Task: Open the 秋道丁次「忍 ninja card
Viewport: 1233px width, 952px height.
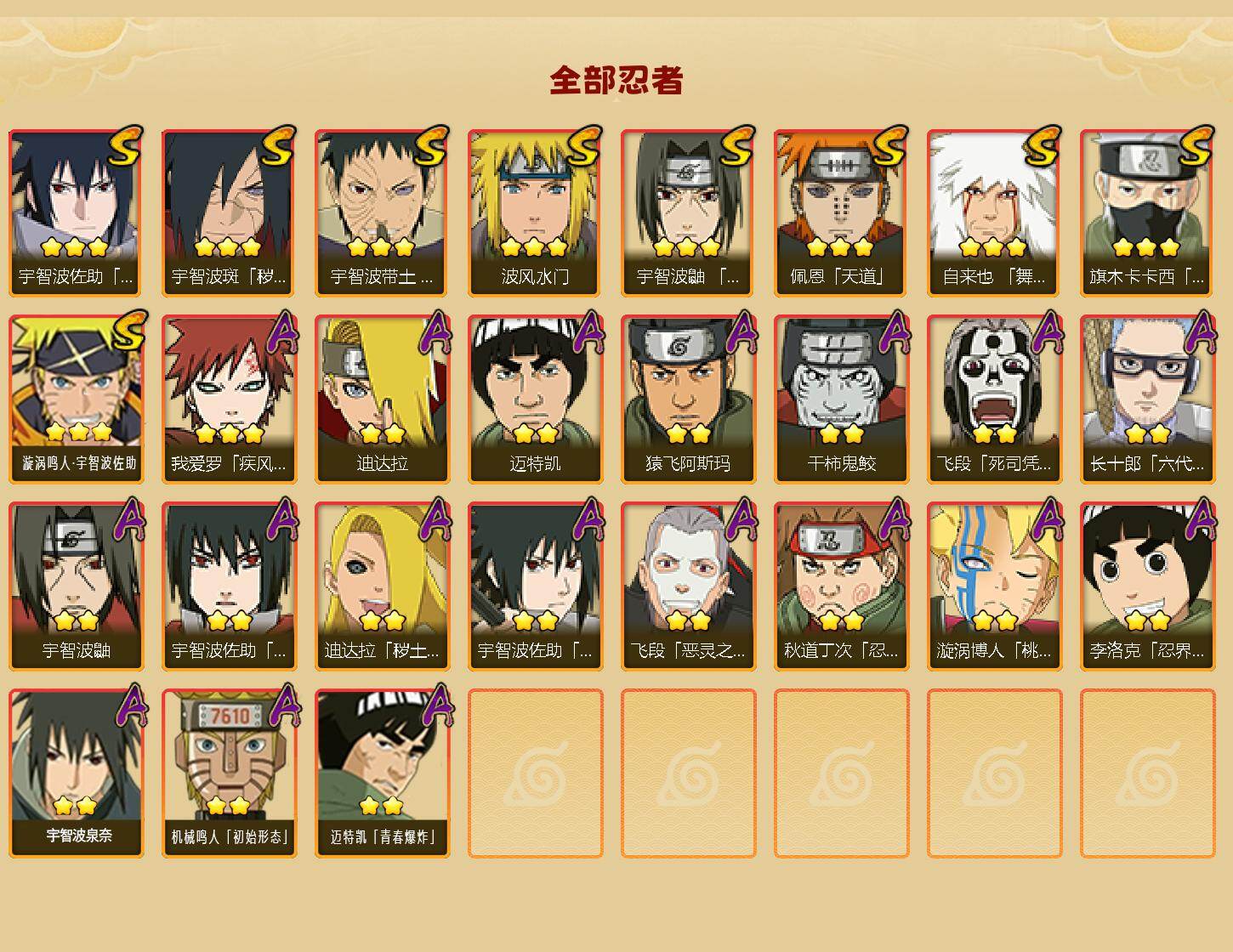Action: coord(841,586)
